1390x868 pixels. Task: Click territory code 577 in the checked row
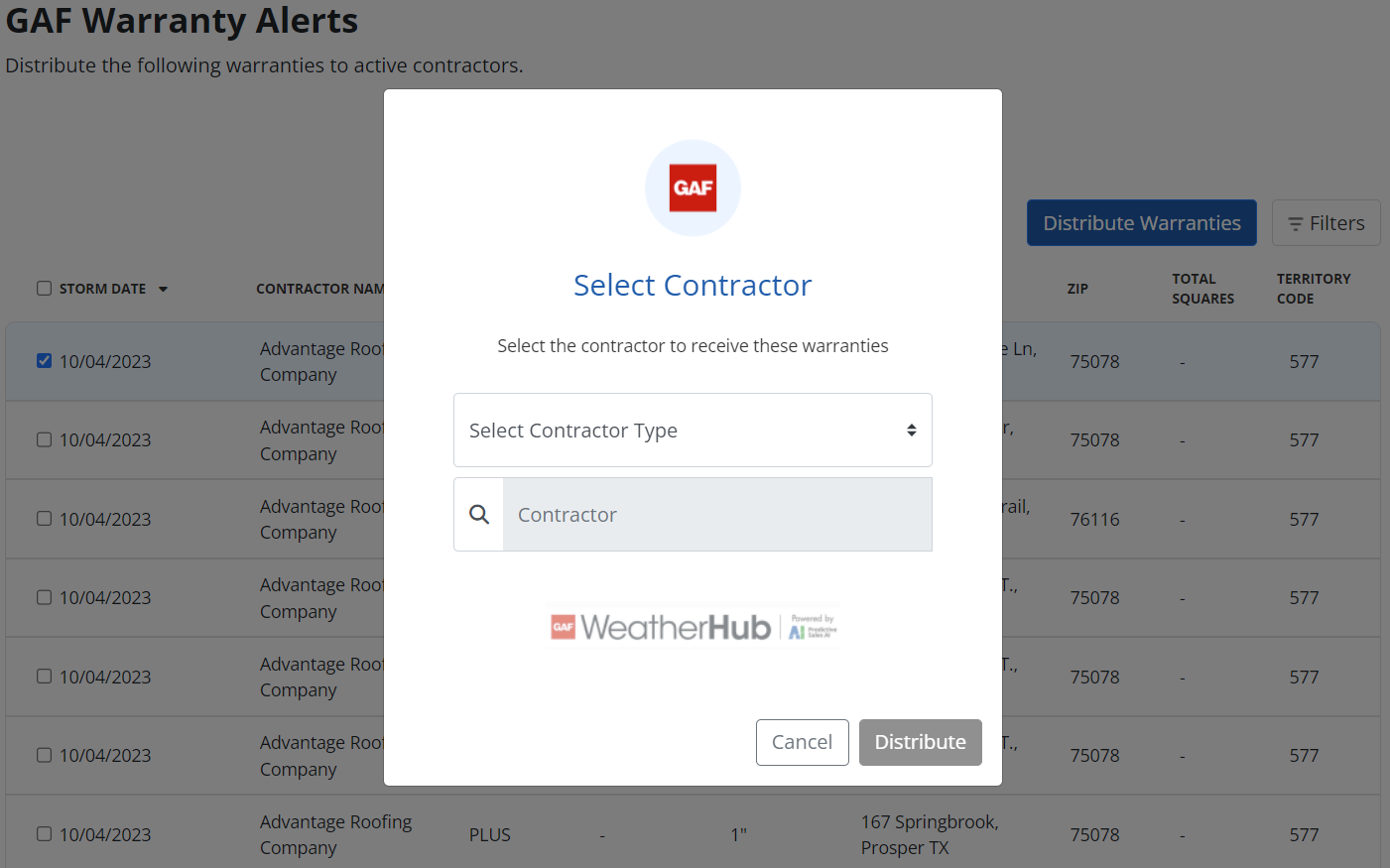[1304, 362]
